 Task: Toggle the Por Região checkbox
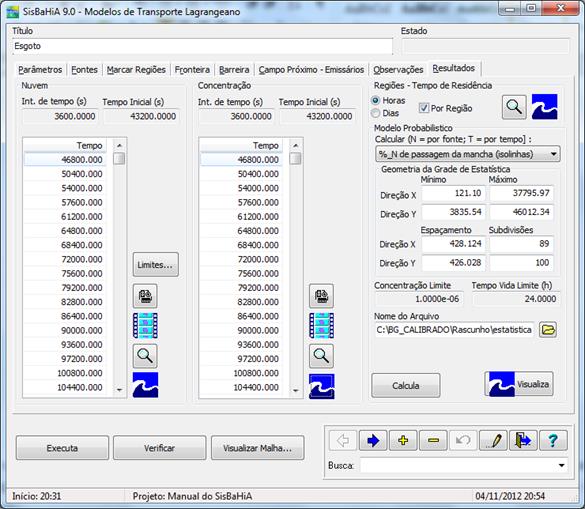423,108
